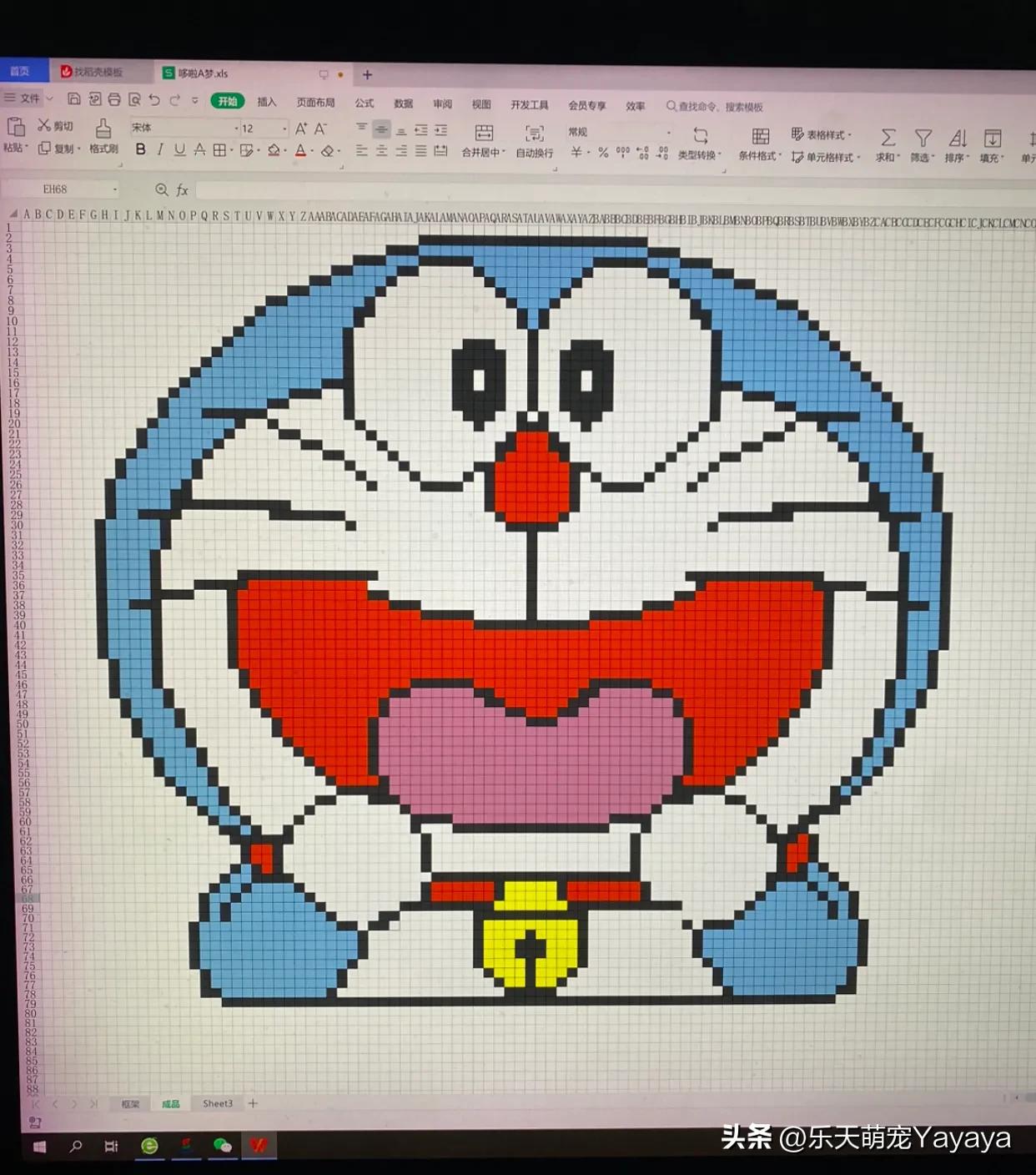Toggle Underline formatting
The image size is (1036, 1175).
(x=179, y=150)
